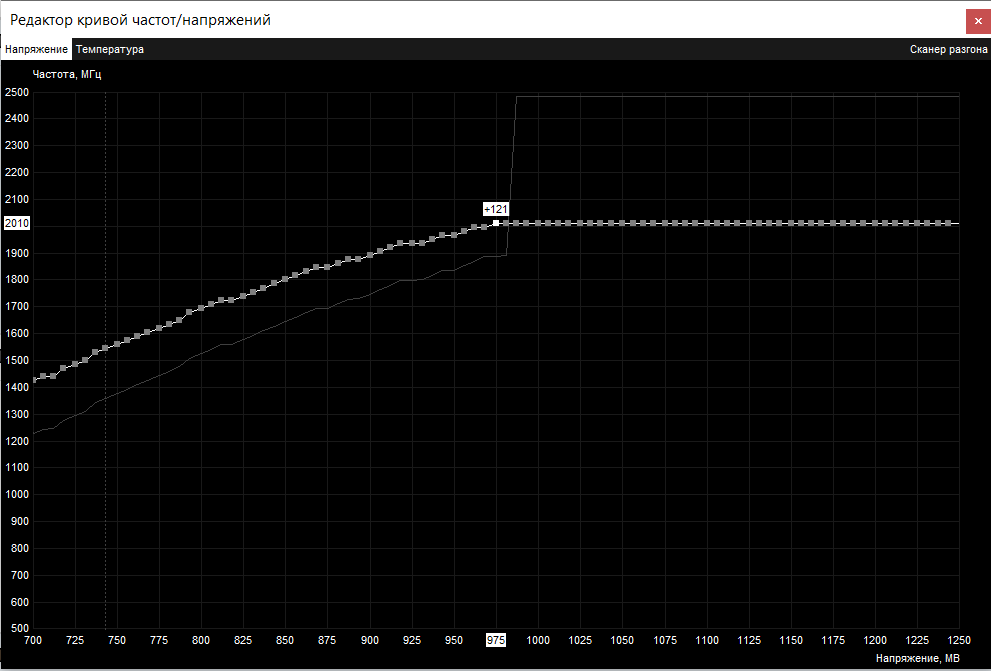The width and height of the screenshot is (991, 671).
Task: Click the 1900 frequency axis label
Action: coord(16,253)
